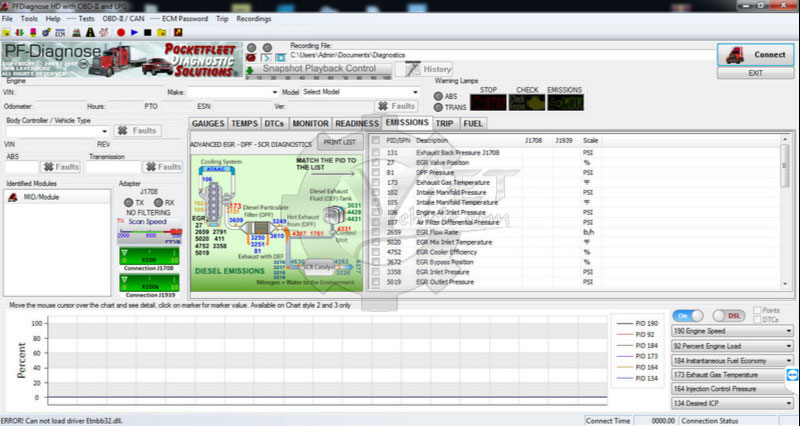This screenshot has height=426, width=800.
Task: Click the blue checkmark toolbar icon
Action: (46, 33)
